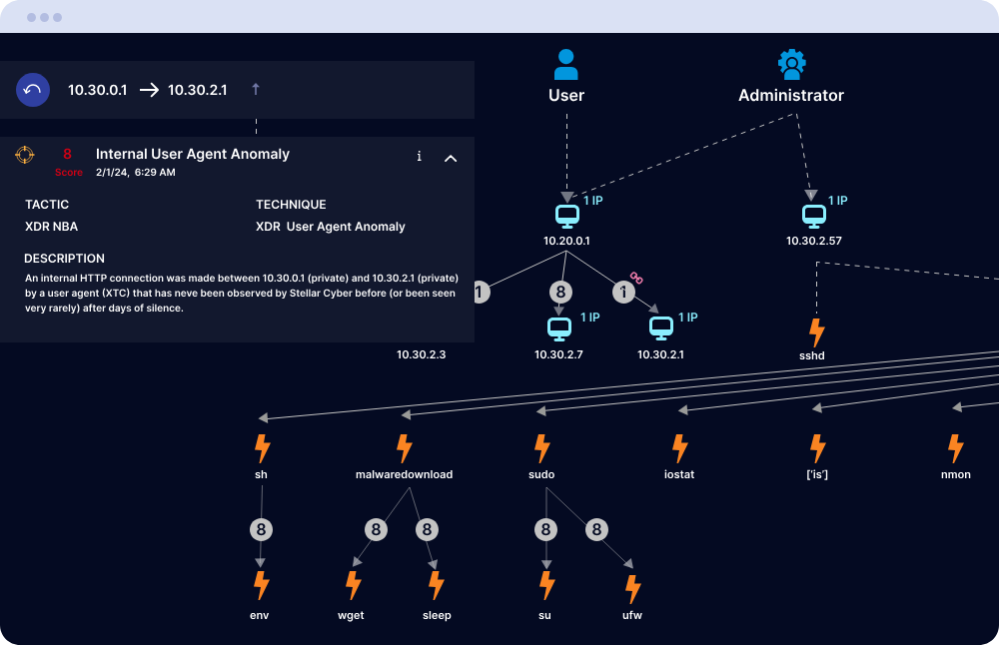Image resolution: width=1000 pixels, height=645 pixels.
Task: Click the 10.30.2.57 host computer icon
Action: click(814, 216)
